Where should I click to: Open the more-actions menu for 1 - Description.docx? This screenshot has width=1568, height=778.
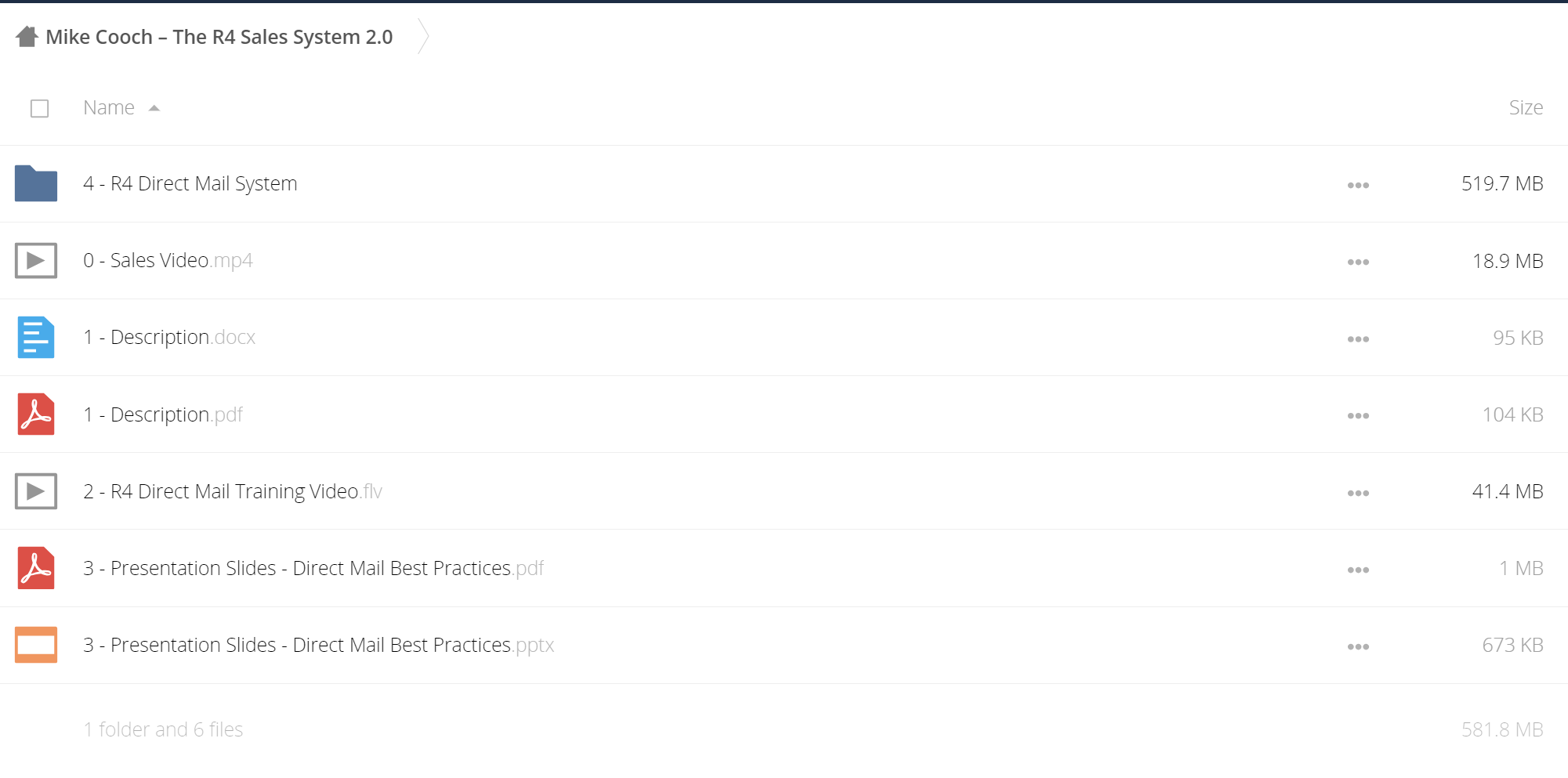[1358, 338]
